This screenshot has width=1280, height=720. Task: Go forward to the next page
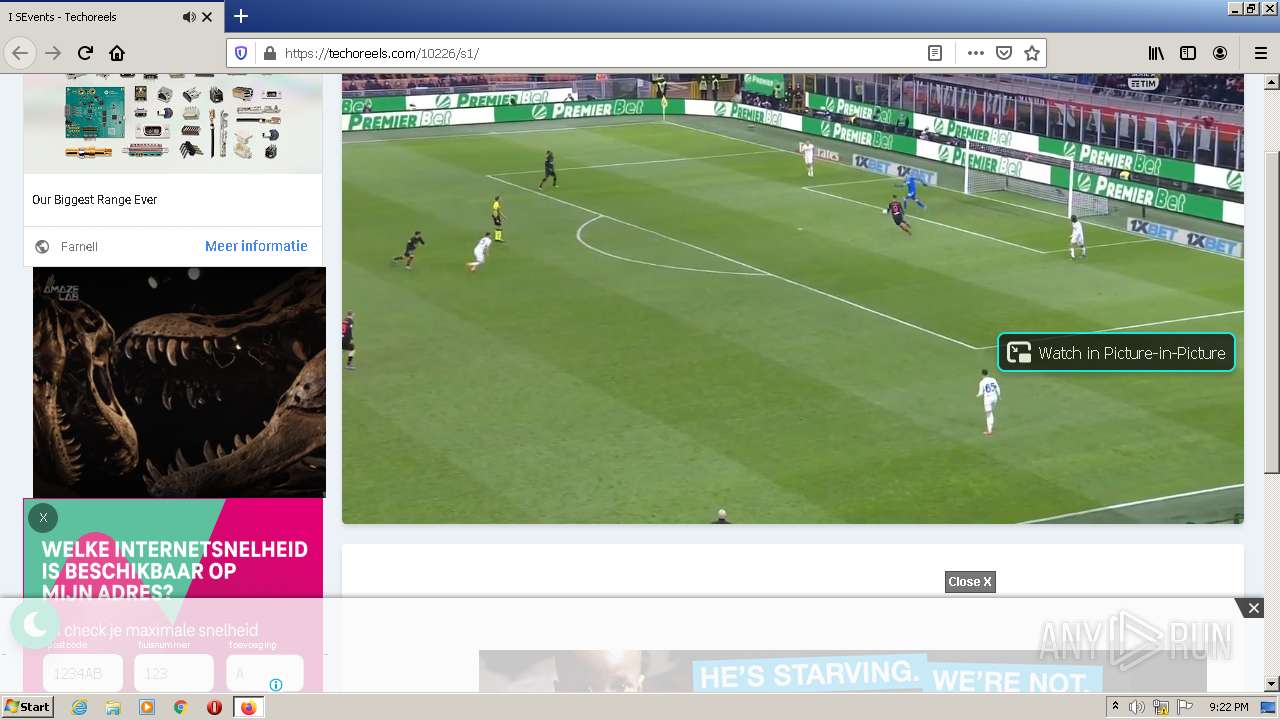pos(53,53)
